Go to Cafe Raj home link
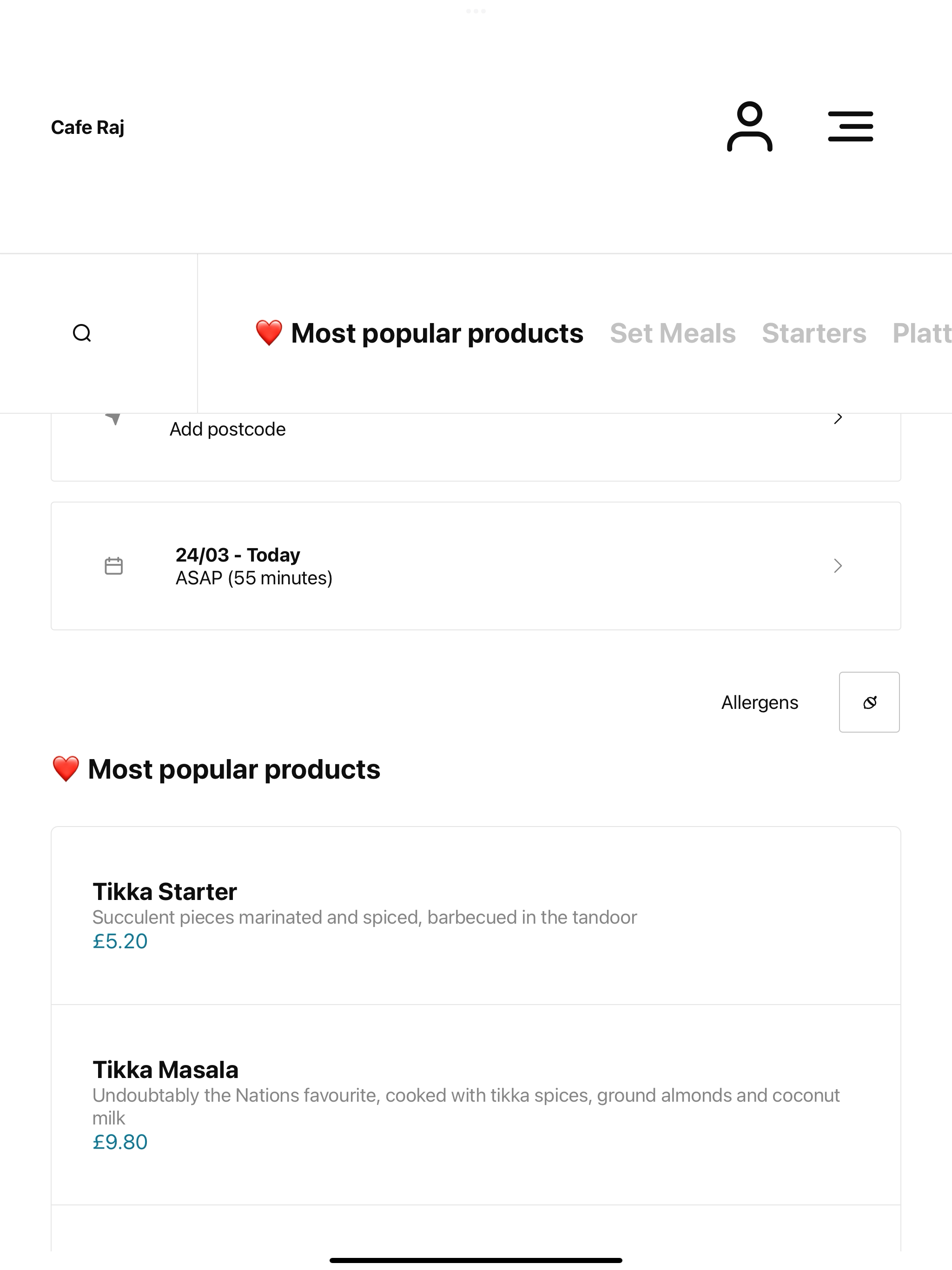952x1270 pixels. click(x=87, y=127)
